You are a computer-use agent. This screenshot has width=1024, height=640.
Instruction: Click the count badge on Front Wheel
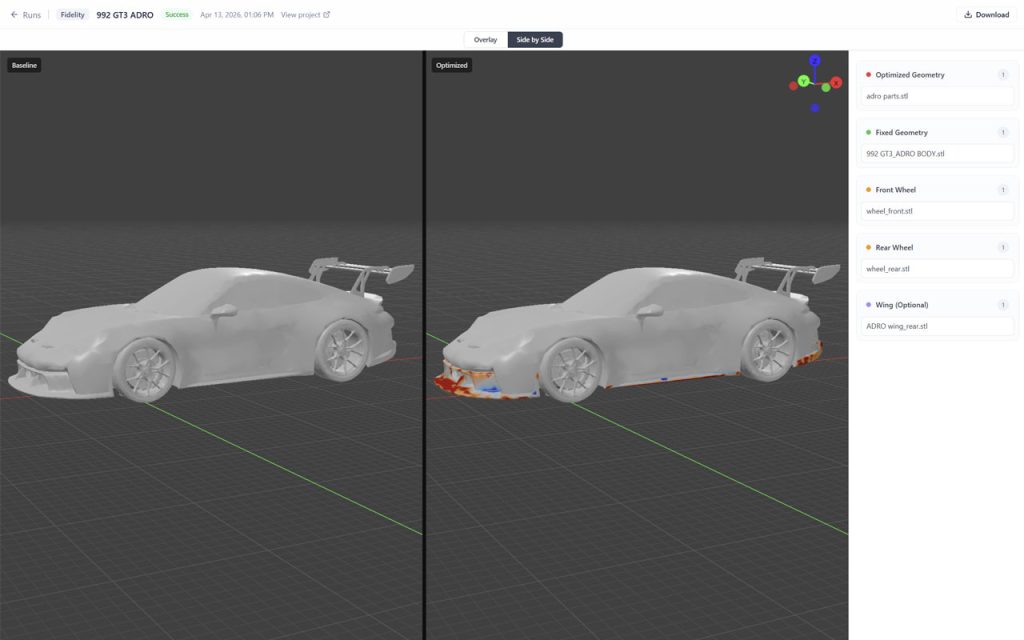click(1003, 189)
